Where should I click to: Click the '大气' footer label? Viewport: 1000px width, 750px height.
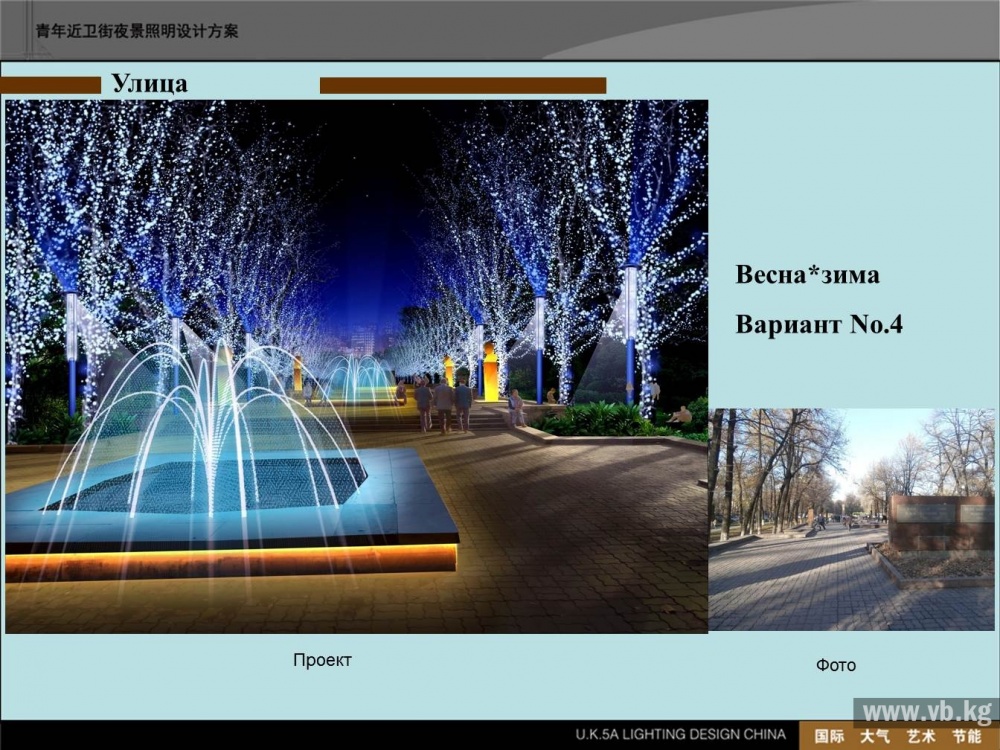tap(875, 736)
